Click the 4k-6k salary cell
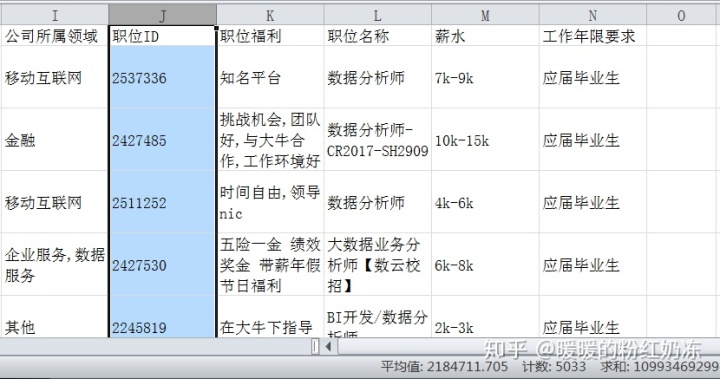The width and height of the screenshot is (720, 379). tap(485, 202)
